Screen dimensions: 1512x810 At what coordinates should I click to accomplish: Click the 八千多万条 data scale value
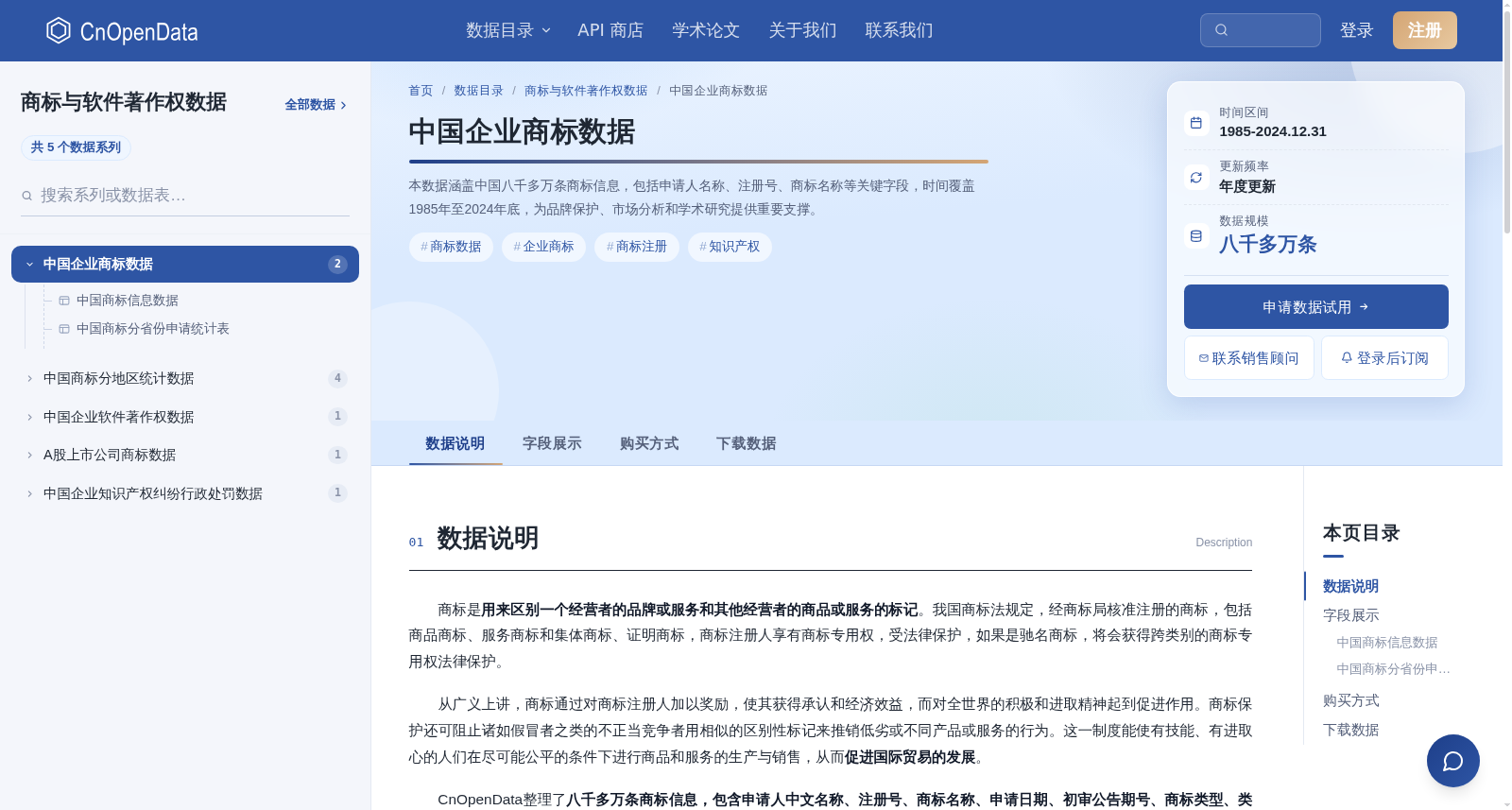click(x=1267, y=245)
